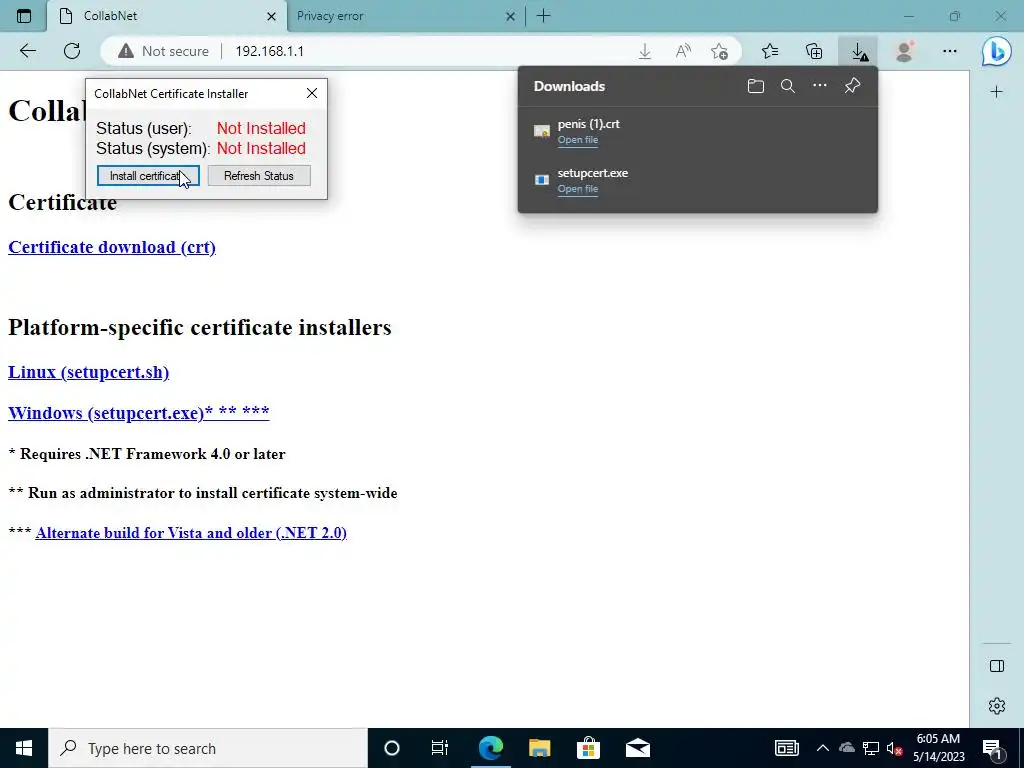The width and height of the screenshot is (1024, 768).
Task: Open the profile avatar icon
Action: point(904,51)
